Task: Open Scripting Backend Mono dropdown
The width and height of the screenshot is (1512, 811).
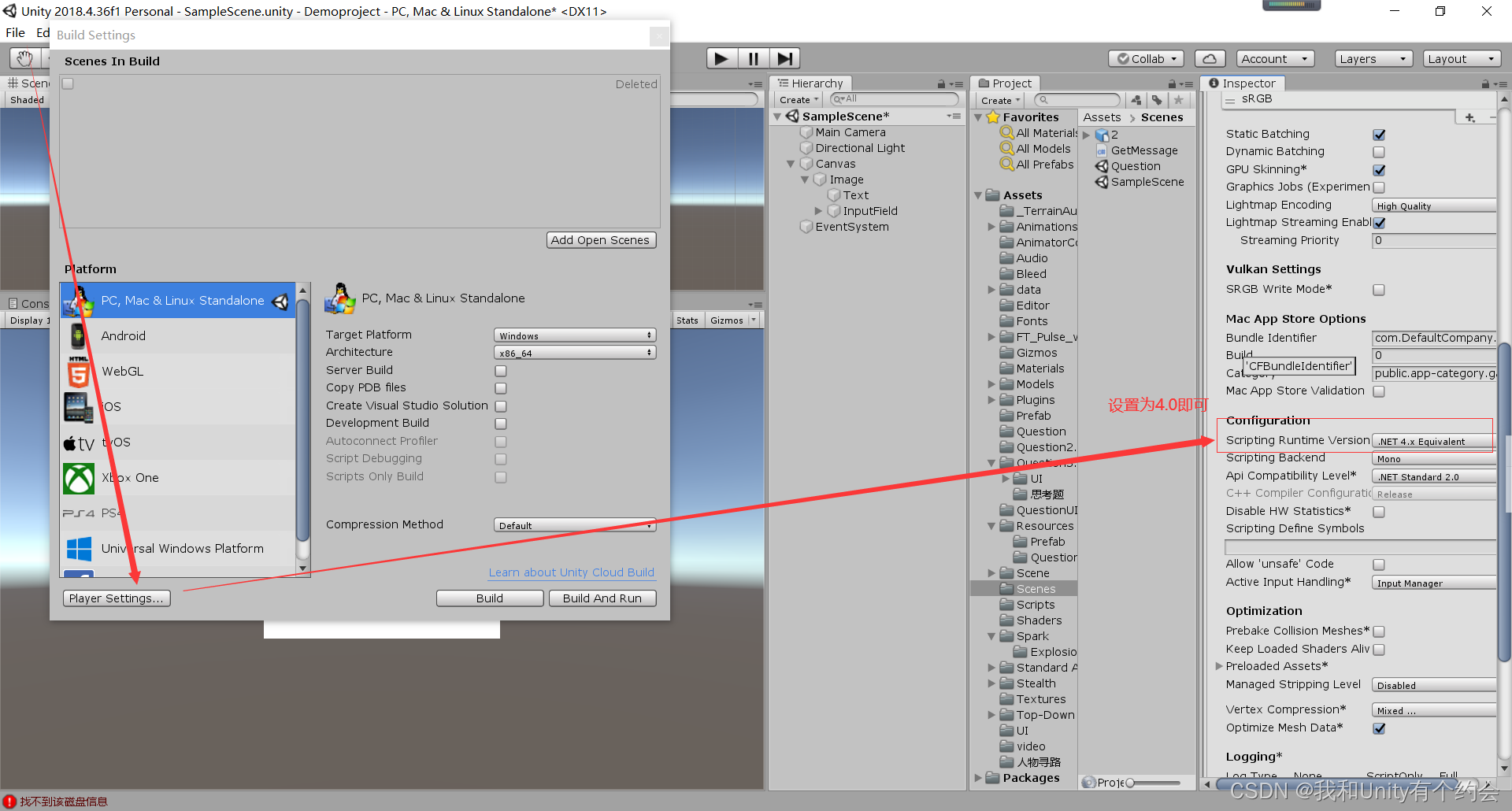Action: click(1433, 459)
